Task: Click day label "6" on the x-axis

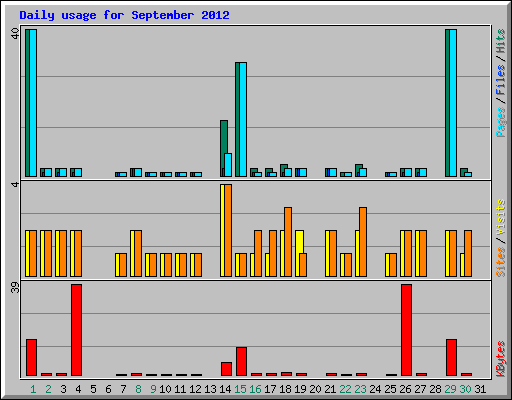Action: click(108, 389)
